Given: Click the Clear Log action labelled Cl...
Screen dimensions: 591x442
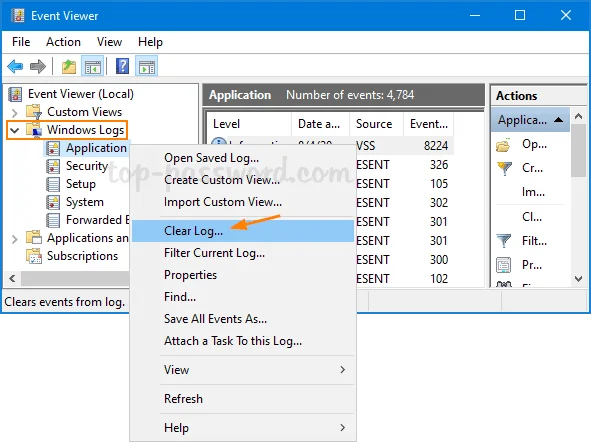Looking at the screenshot, I should pos(532,217).
